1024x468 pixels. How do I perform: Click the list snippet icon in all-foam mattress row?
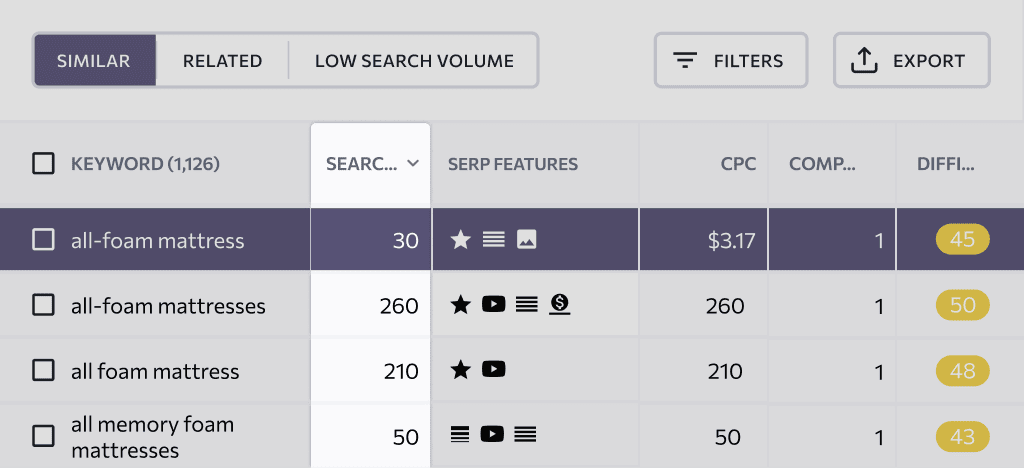494,240
